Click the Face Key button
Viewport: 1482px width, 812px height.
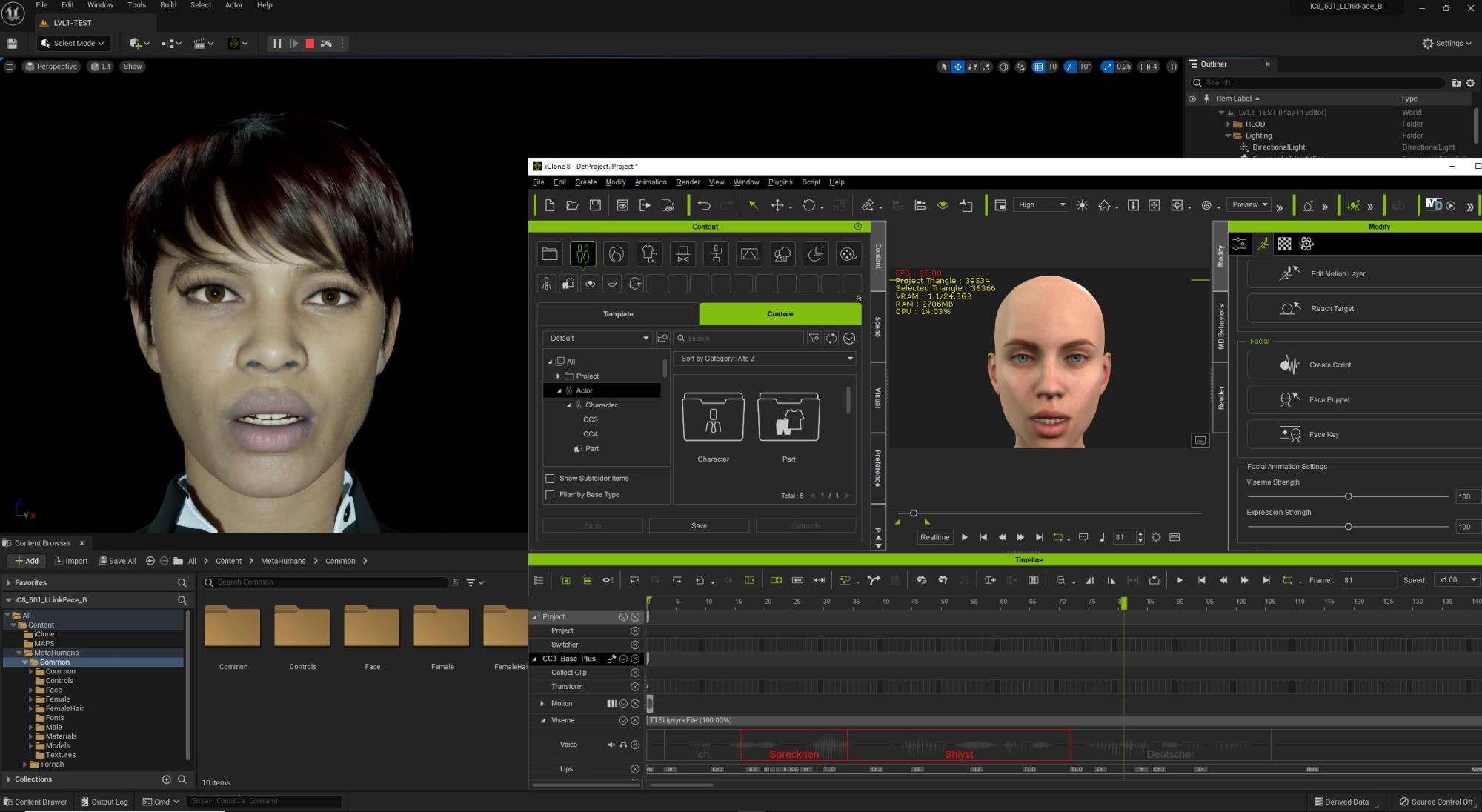[x=1363, y=434]
